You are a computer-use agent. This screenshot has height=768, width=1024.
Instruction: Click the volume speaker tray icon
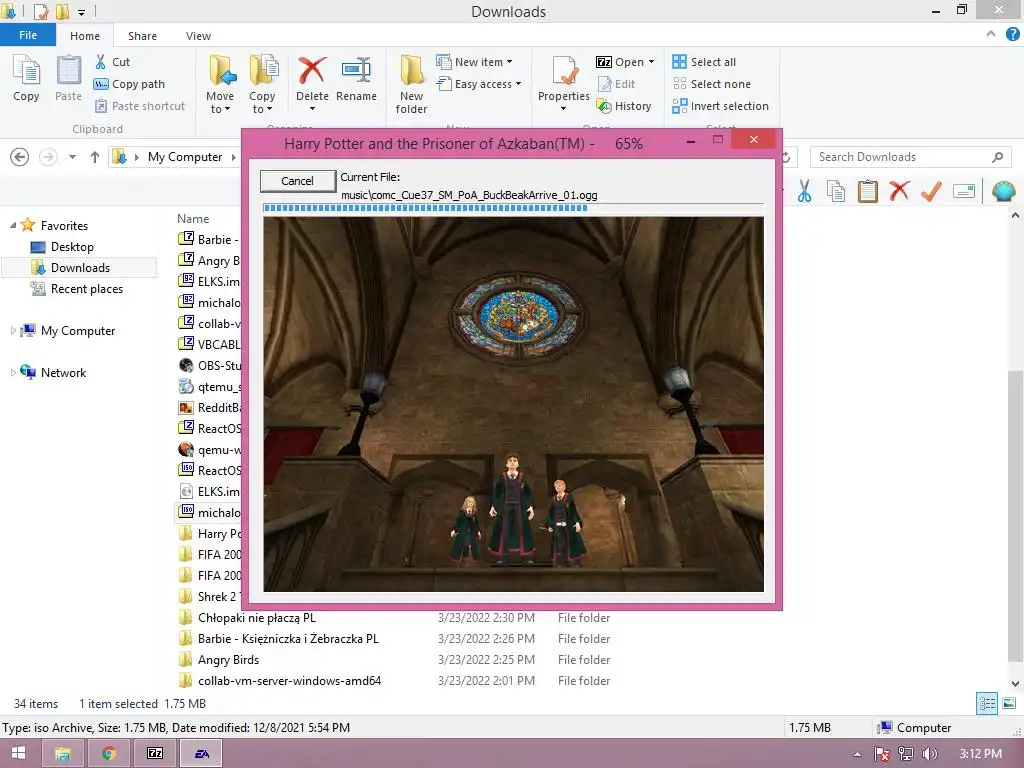[x=929, y=754]
